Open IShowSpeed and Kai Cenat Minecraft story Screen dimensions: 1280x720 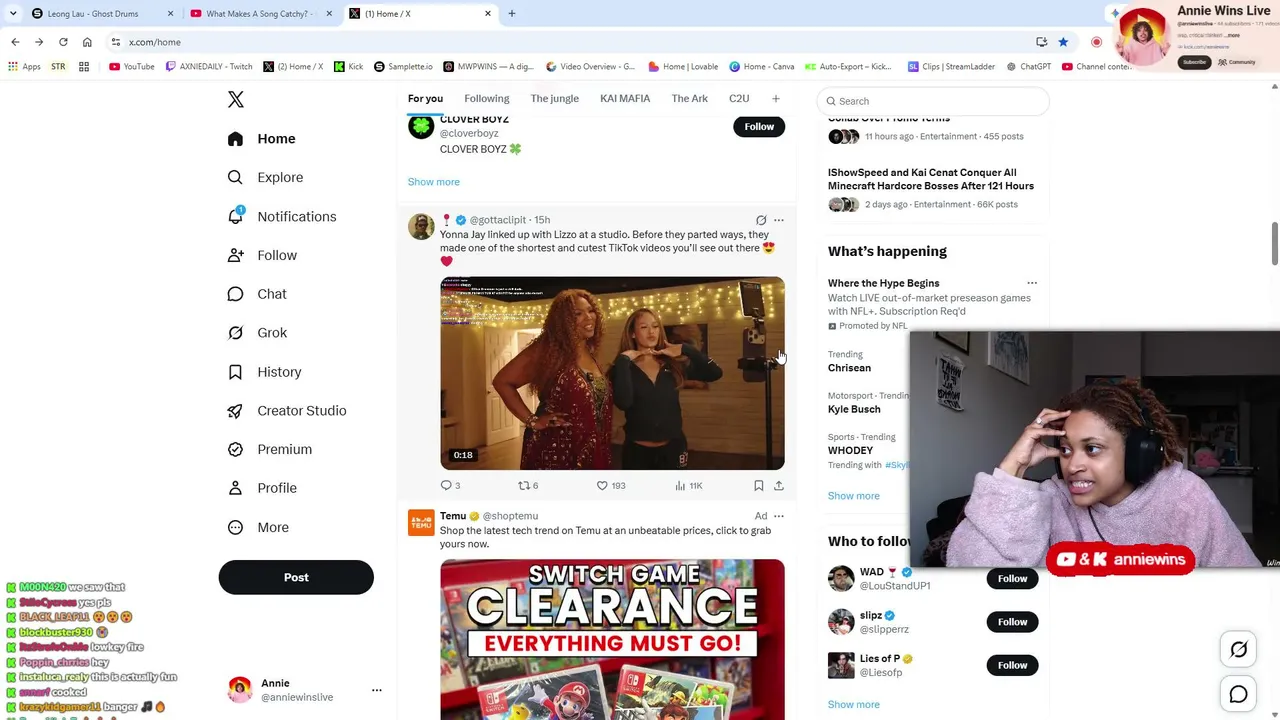pos(931,179)
